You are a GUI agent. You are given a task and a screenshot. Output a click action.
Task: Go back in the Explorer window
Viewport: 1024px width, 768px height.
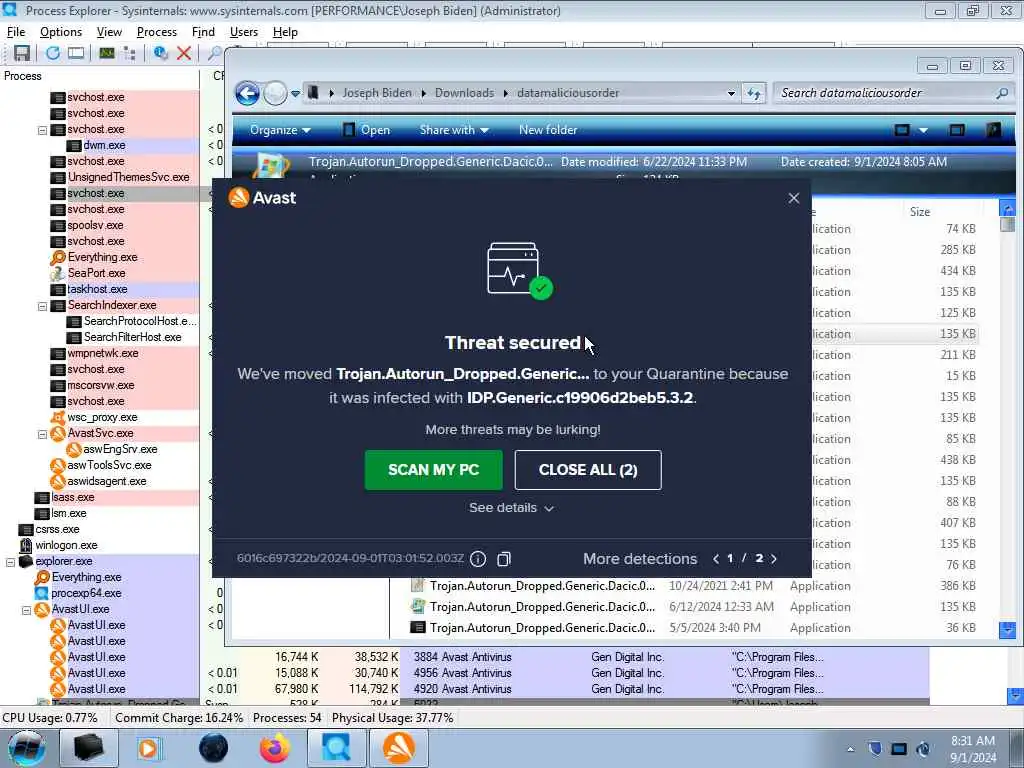[x=248, y=93]
